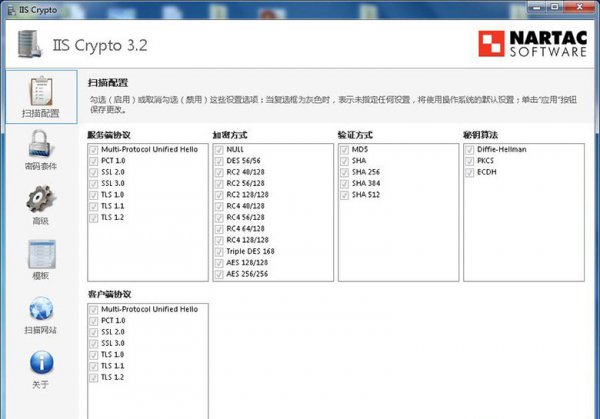The image size is (600, 419).
Task: Toggle the SHA hash checkbox
Action: (x=344, y=161)
